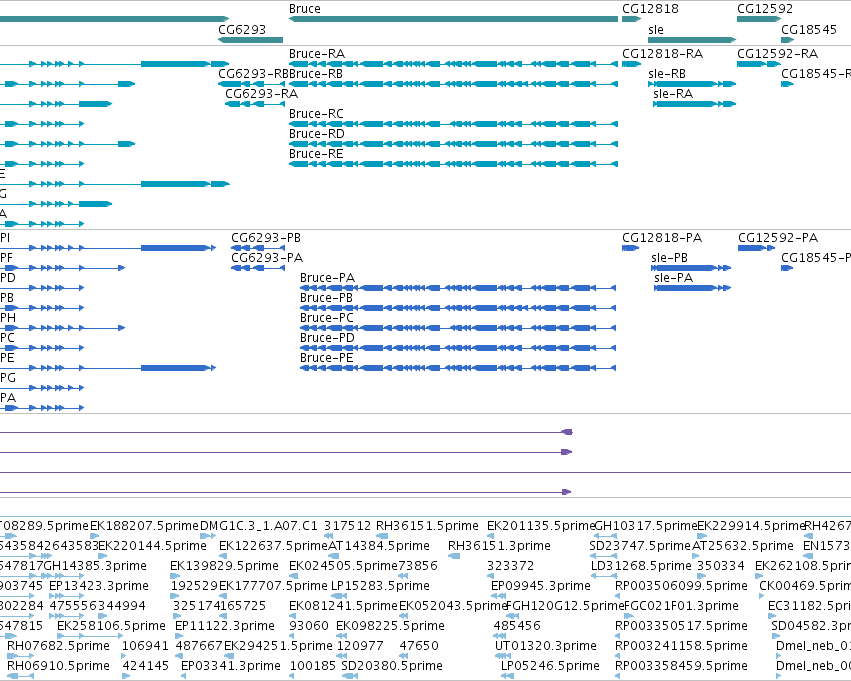
Task: Open the CG12818 gene label
Action: point(650,9)
